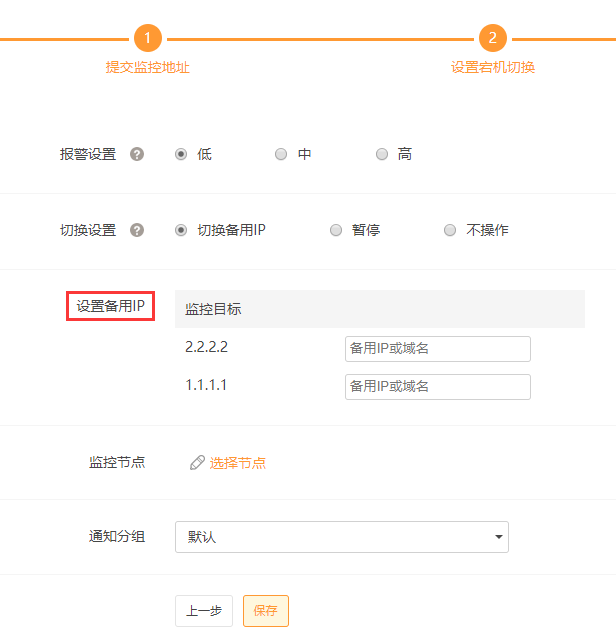Select the 中 alarm level radio
The height and width of the screenshot is (641, 616).
point(281,154)
